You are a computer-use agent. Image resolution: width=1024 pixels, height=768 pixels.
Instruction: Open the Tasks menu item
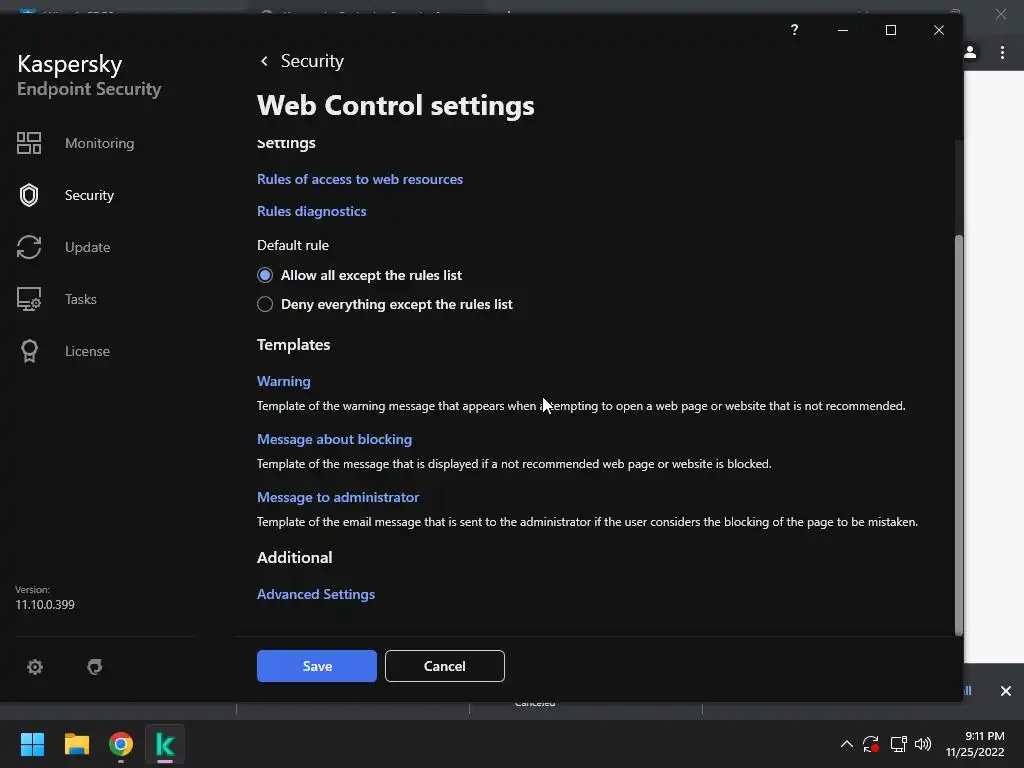80,299
